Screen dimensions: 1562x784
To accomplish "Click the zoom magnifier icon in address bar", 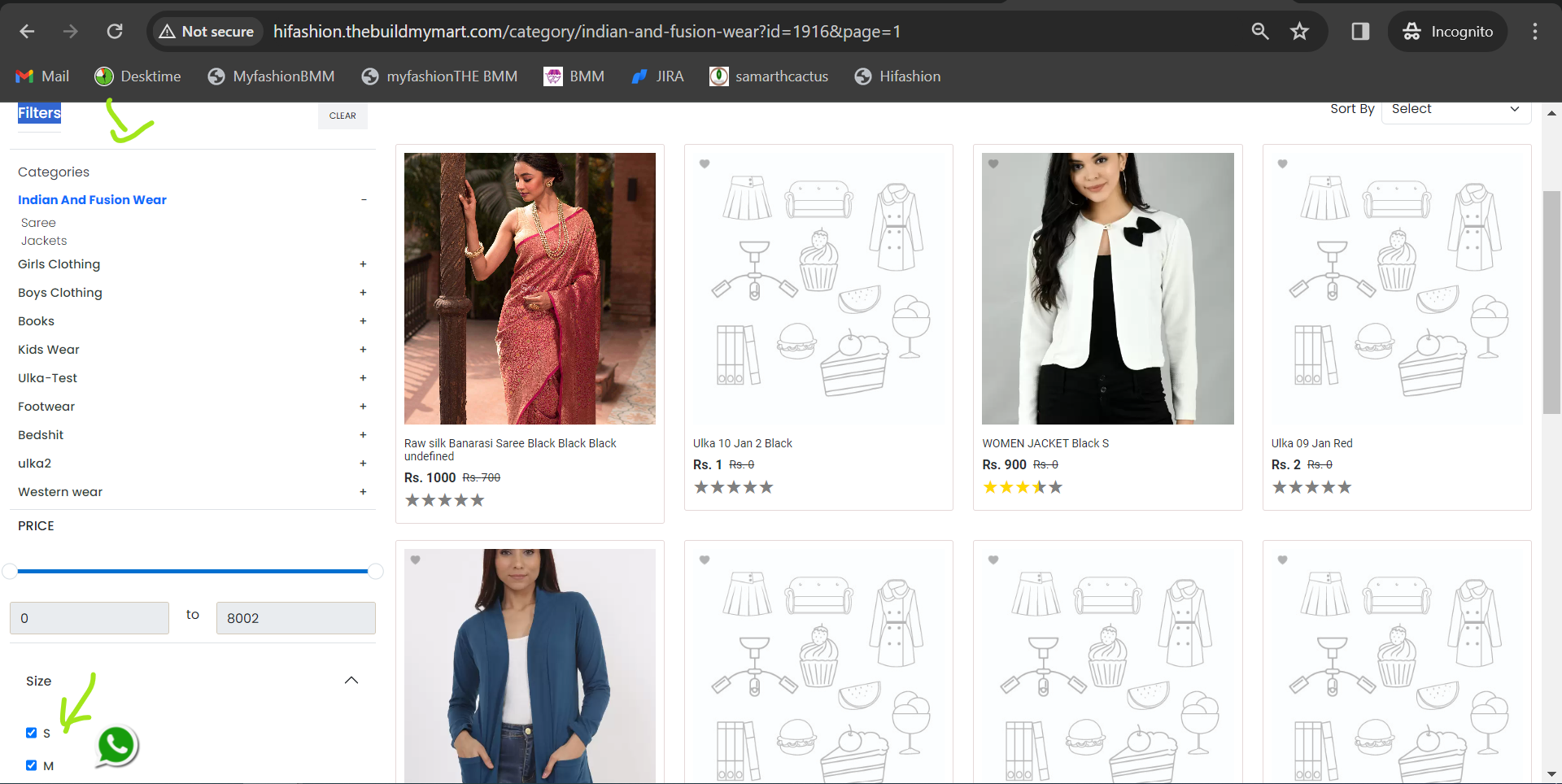I will 1260,32.
